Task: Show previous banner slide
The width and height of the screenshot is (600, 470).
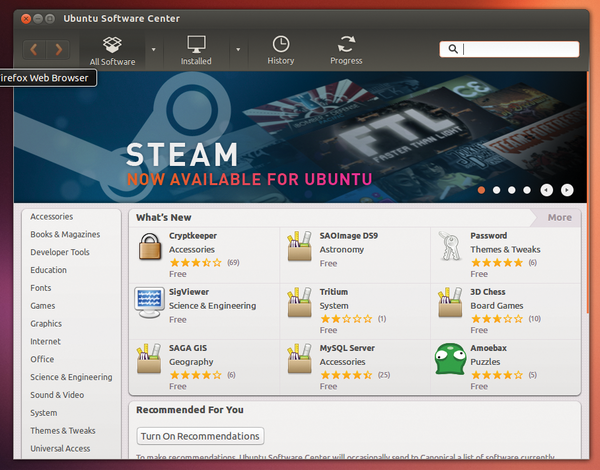Action: click(546, 190)
